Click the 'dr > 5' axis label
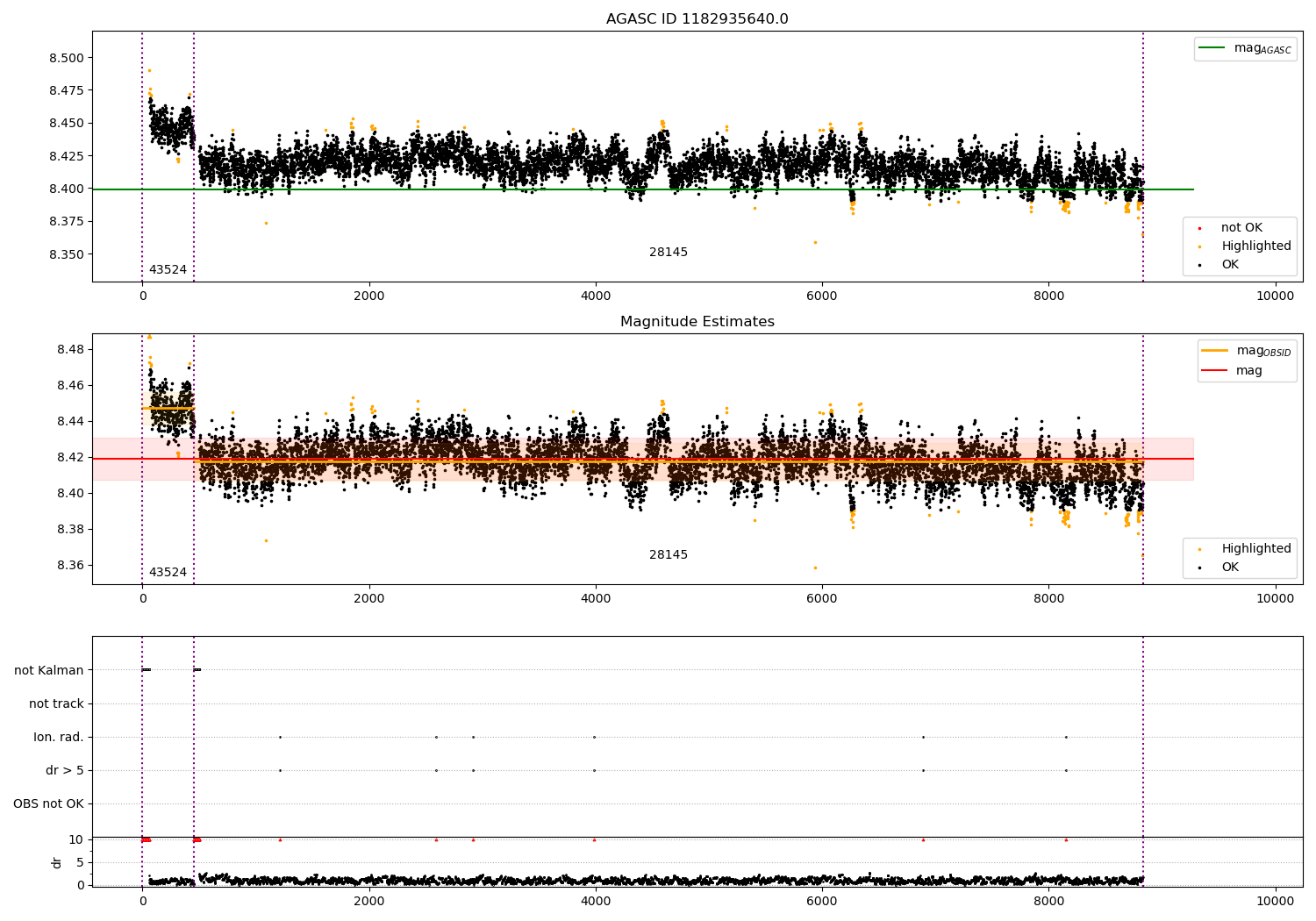The width and height of the screenshot is (1316, 921). pyautogui.click(x=65, y=770)
